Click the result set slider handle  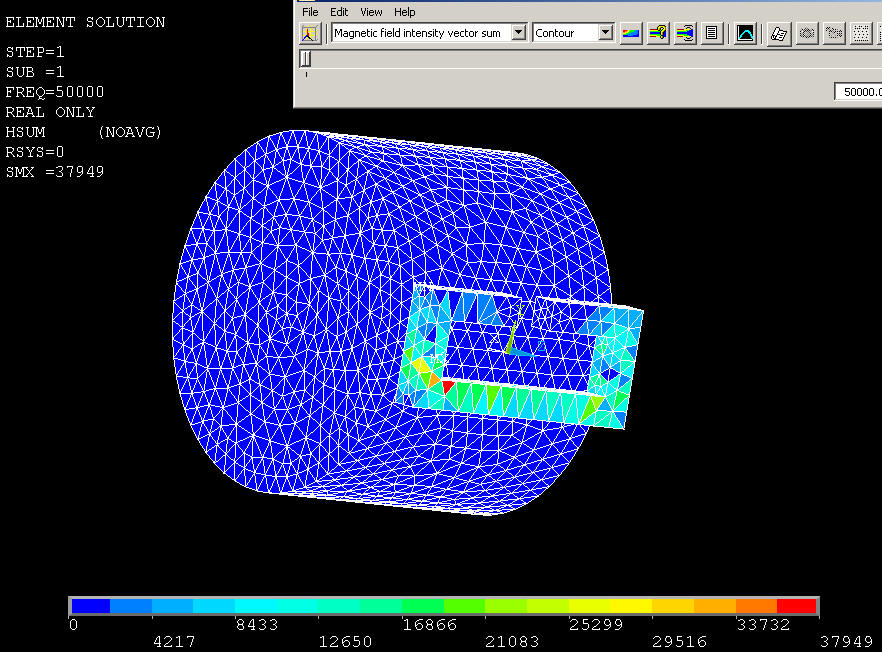click(305, 59)
